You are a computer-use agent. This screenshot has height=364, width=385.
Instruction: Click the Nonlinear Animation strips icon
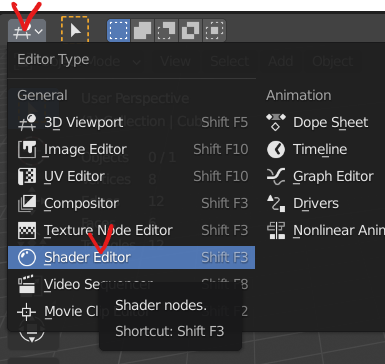point(276,230)
